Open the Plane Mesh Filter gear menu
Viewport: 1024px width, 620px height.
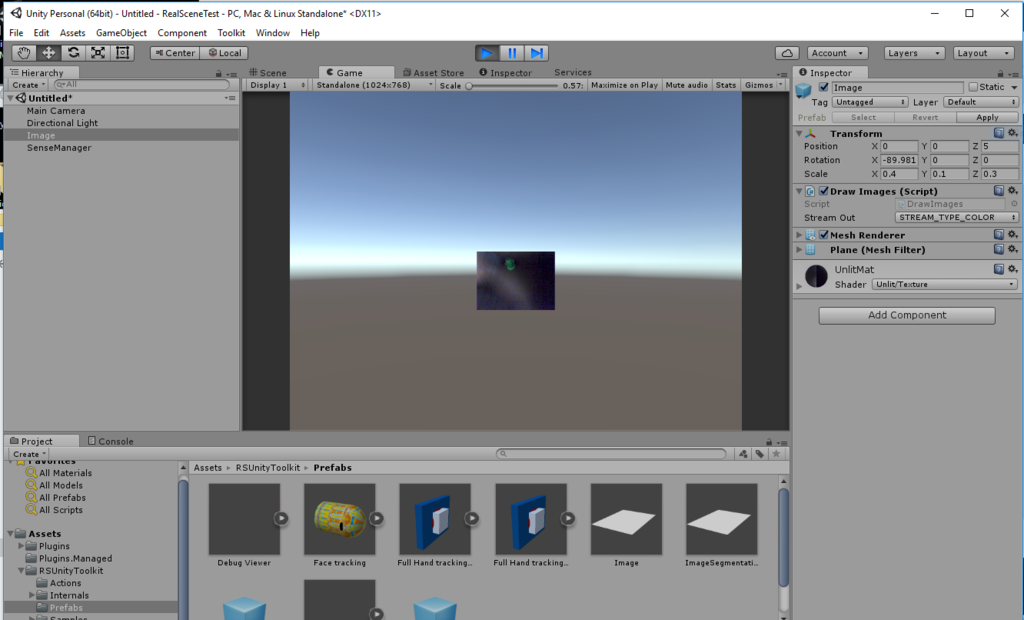point(1012,249)
